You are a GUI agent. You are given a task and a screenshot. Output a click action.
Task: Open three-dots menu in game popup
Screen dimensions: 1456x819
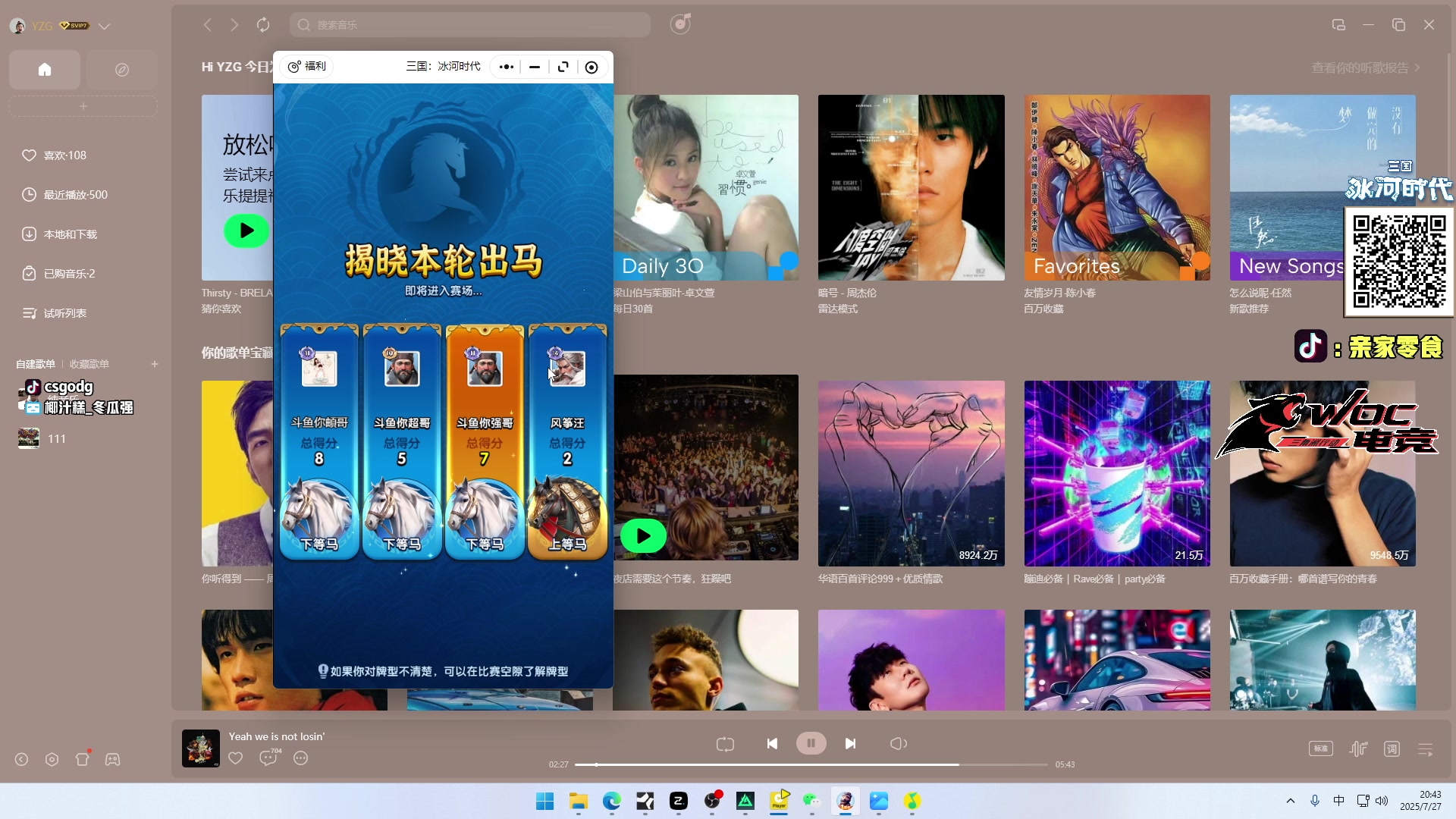(507, 67)
